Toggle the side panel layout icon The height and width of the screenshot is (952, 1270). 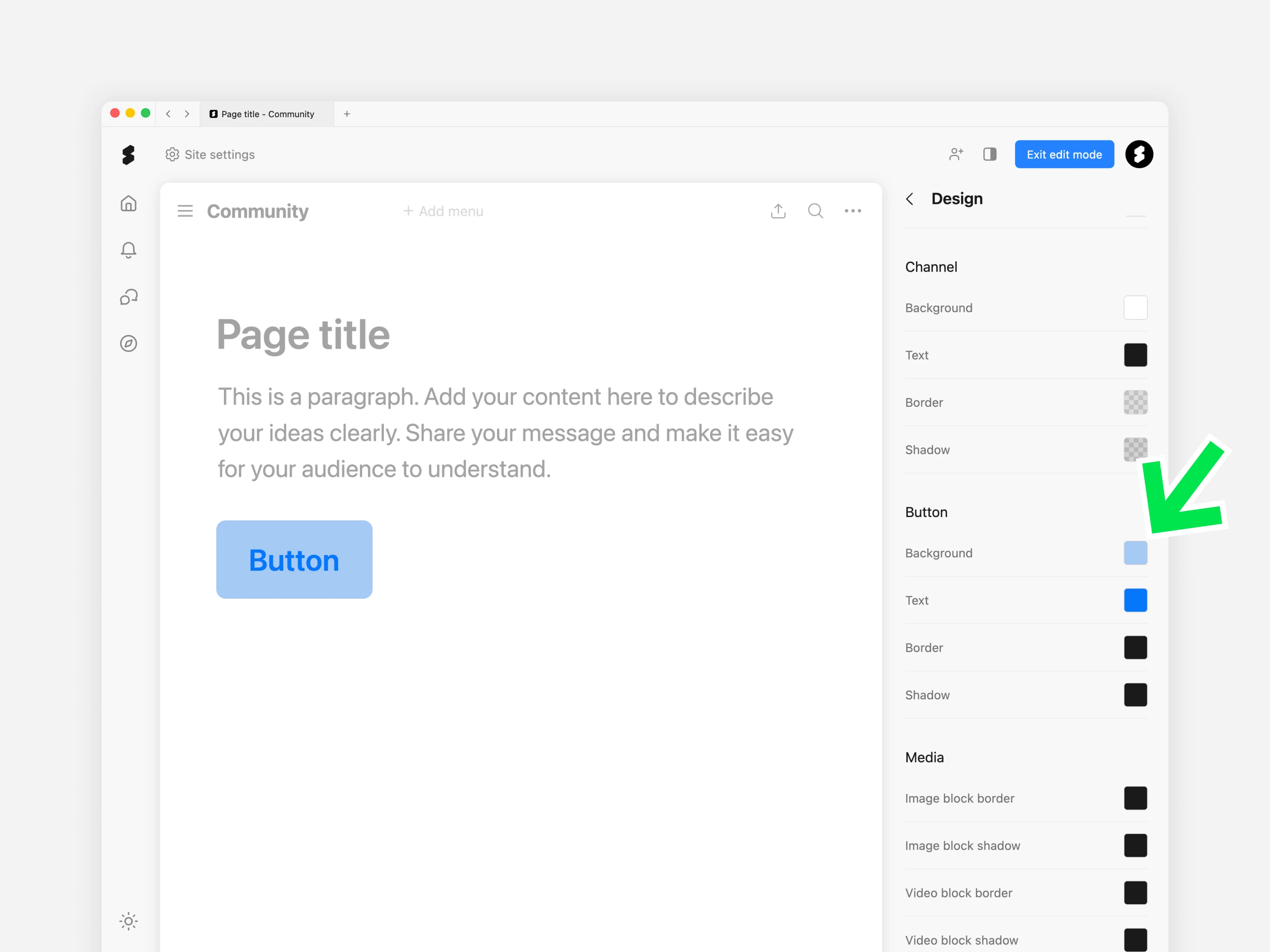pyautogui.click(x=989, y=154)
